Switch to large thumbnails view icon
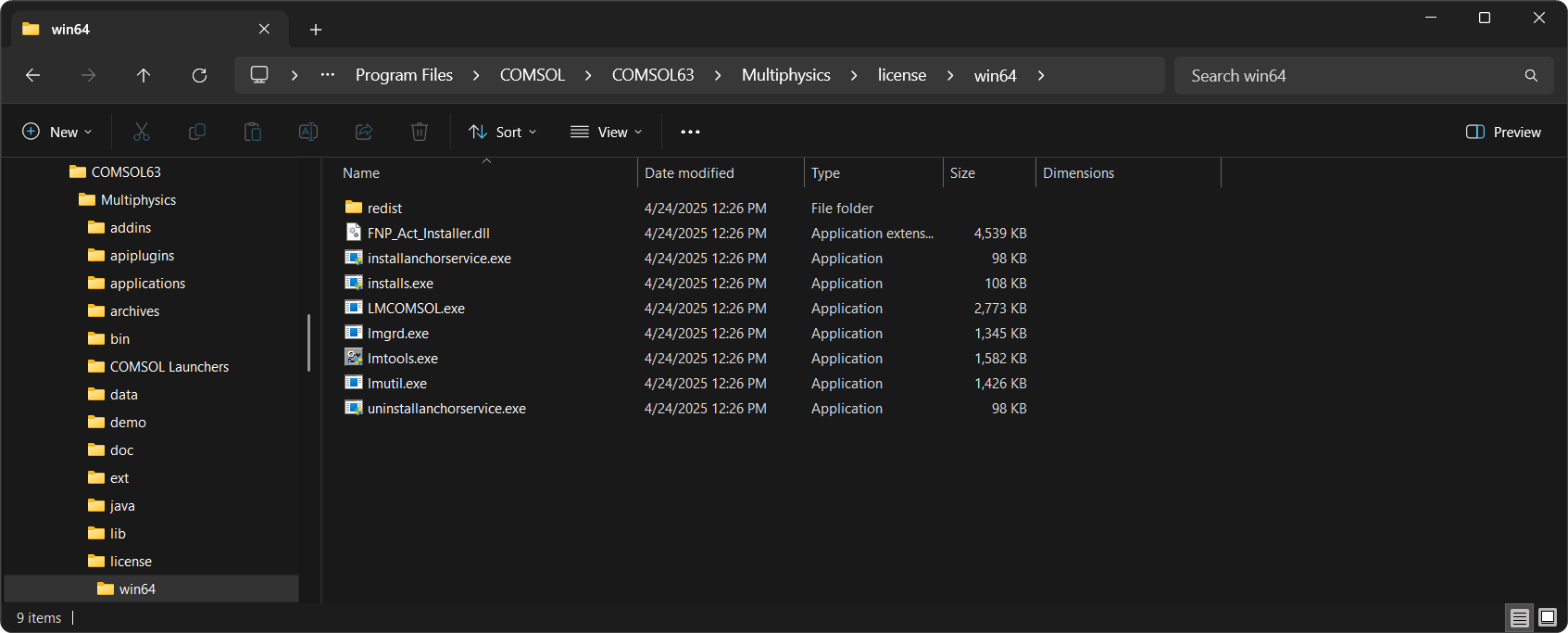The height and width of the screenshot is (633, 1568). (1548, 617)
